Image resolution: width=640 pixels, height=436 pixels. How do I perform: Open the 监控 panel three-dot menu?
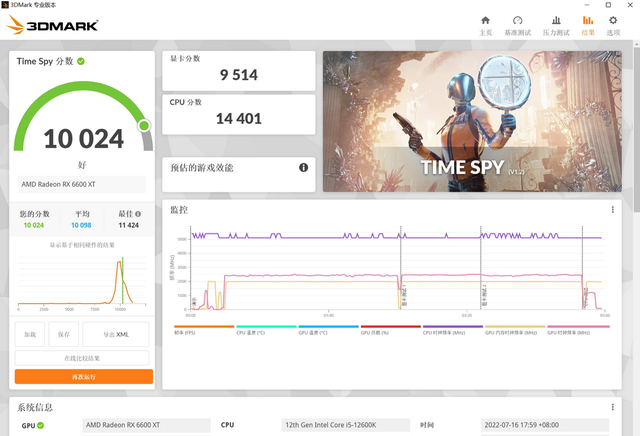click(613, 209)
